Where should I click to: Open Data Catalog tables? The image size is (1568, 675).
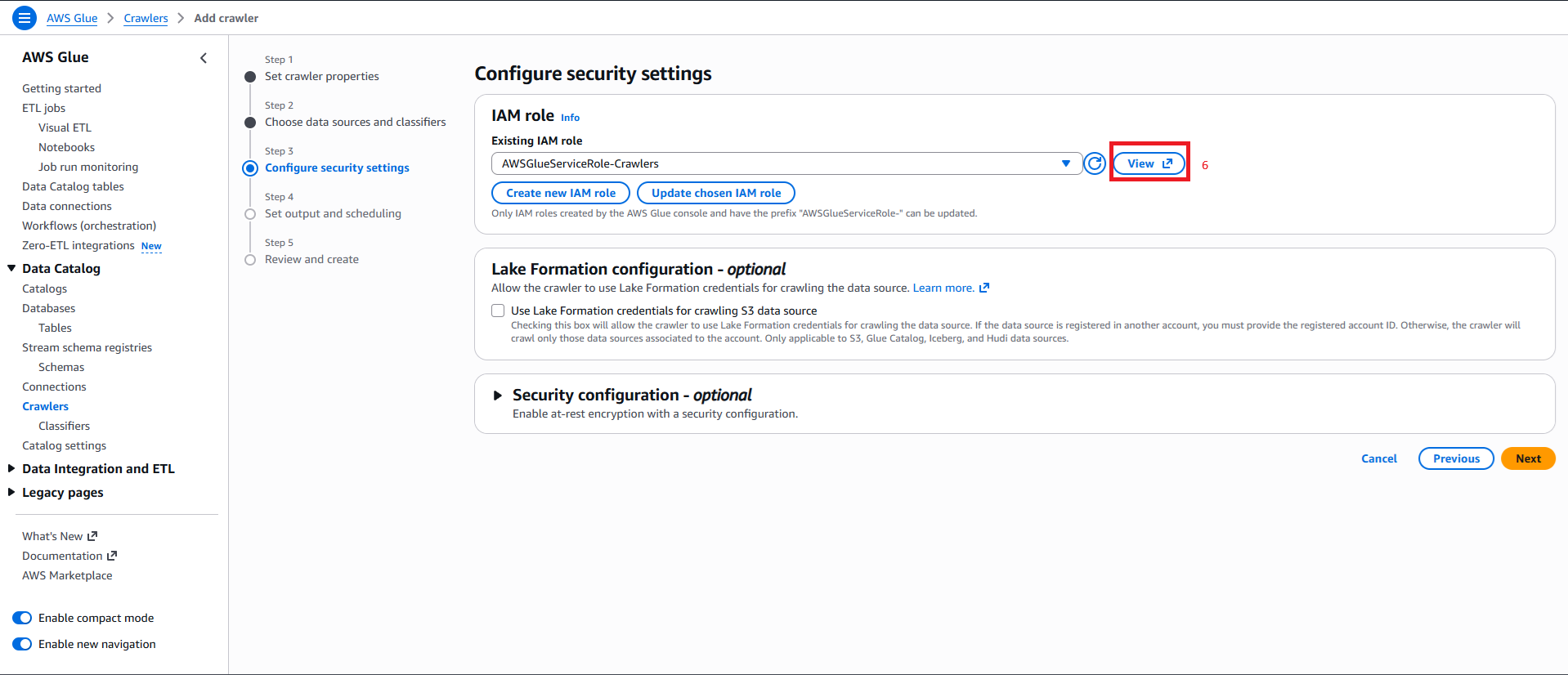[x=73, y=186]
